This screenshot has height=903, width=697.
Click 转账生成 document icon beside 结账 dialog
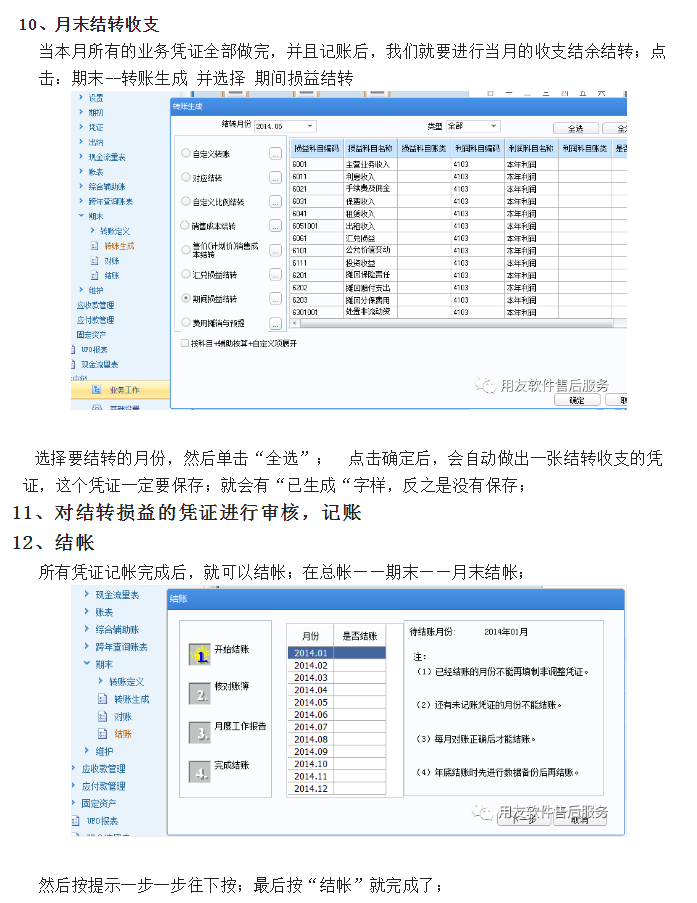tap(103, 699)
